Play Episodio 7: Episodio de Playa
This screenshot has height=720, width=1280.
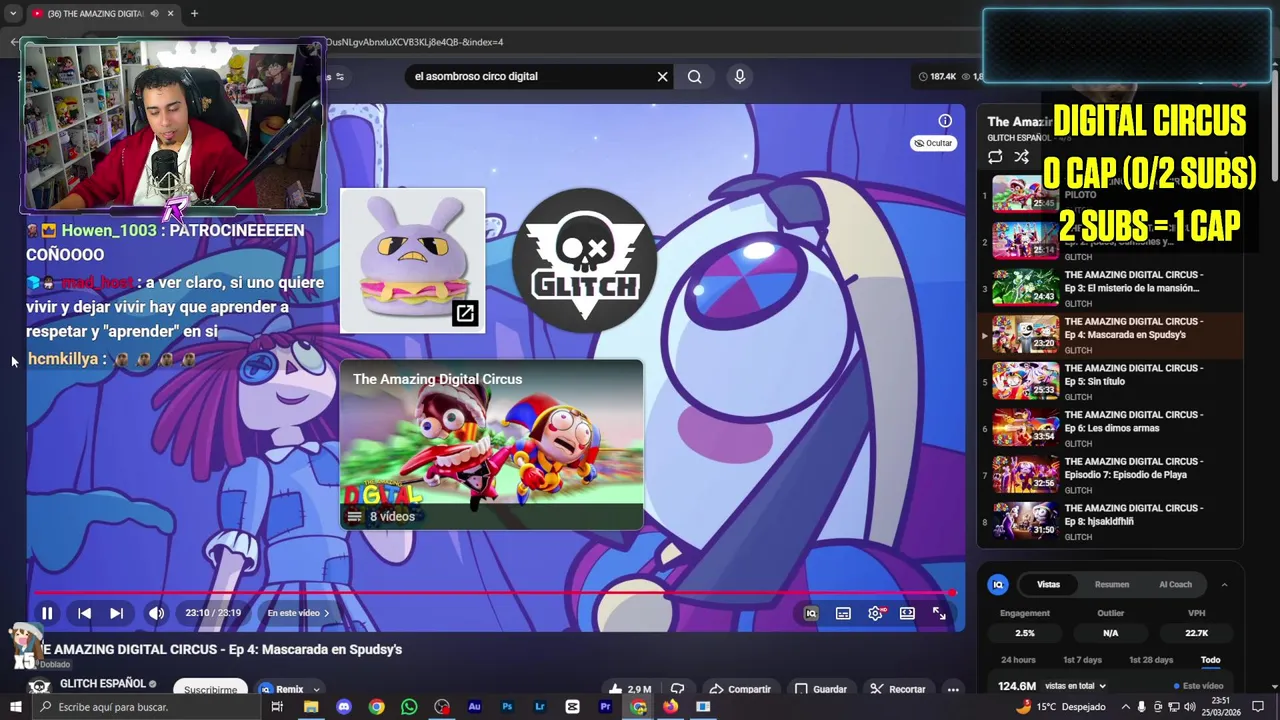[x=1110, y=475]
